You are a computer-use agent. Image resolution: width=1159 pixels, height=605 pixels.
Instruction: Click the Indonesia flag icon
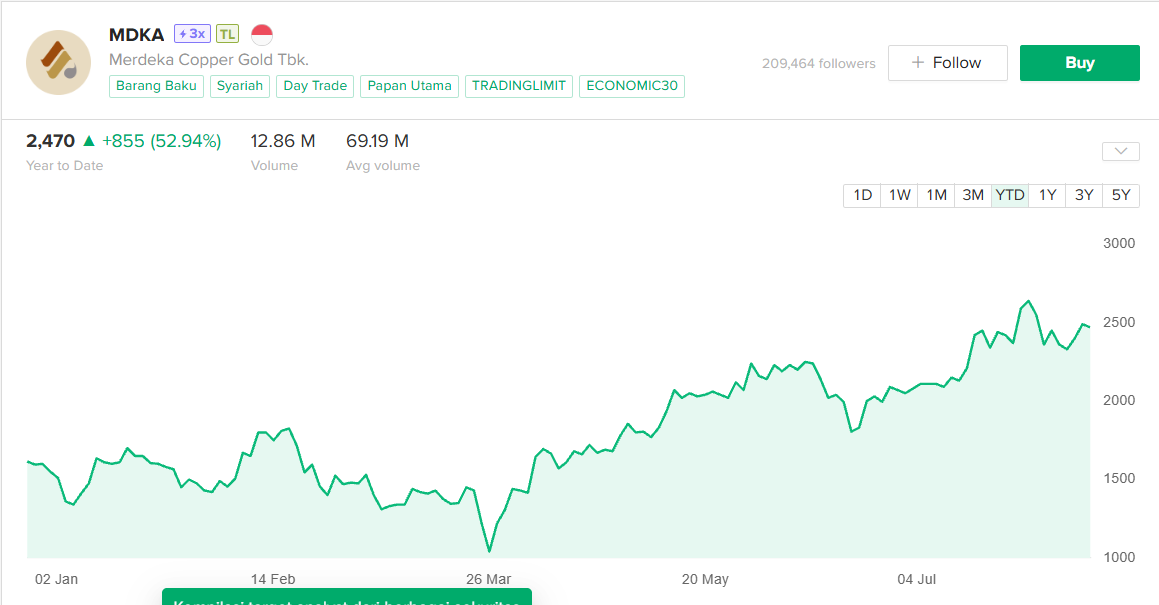(262, 35)
